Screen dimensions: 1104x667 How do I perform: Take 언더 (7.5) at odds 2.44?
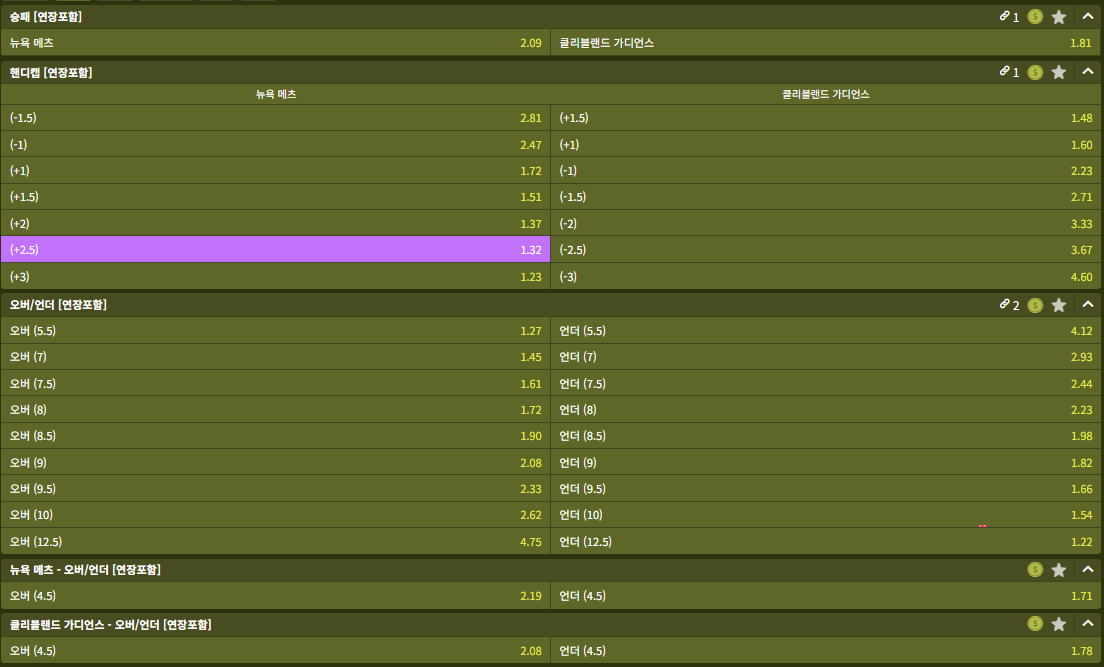pyautogui.click(x=825, y=383)
